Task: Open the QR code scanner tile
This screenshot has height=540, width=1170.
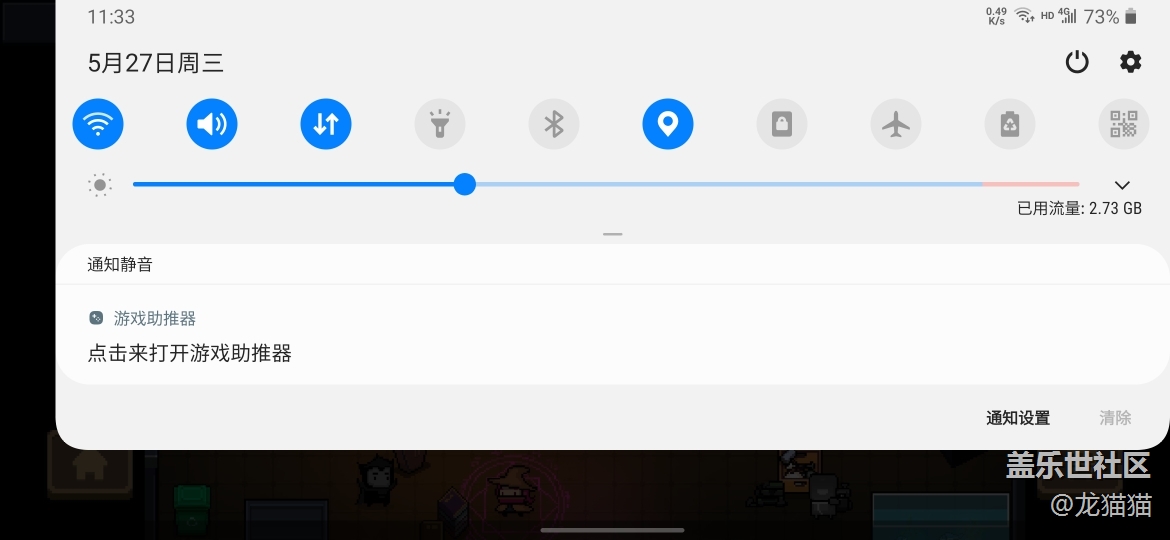Action: point(1124,124)
